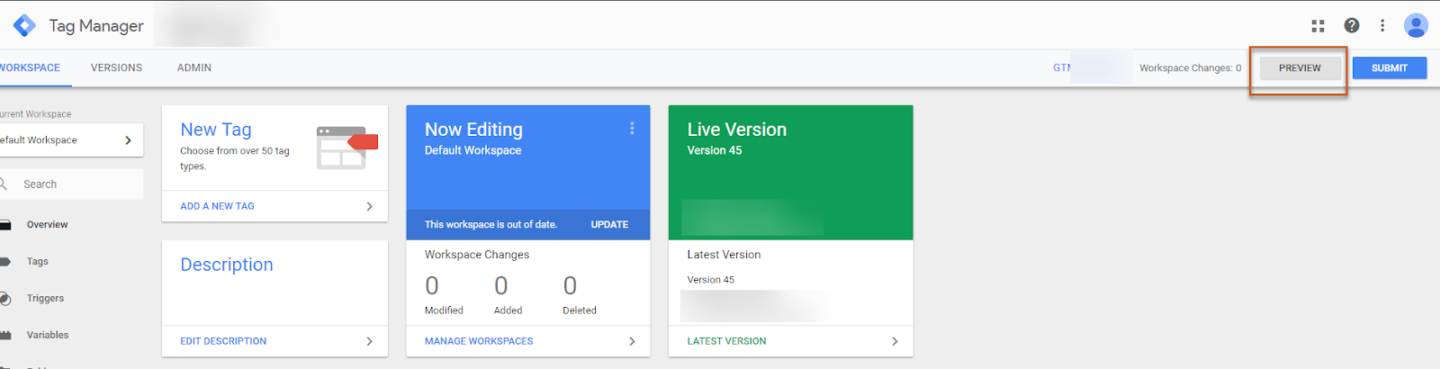This screenshot has width=1440, height=369.
Task: Click the Variables sidebar icon
Action: [4, 335]
